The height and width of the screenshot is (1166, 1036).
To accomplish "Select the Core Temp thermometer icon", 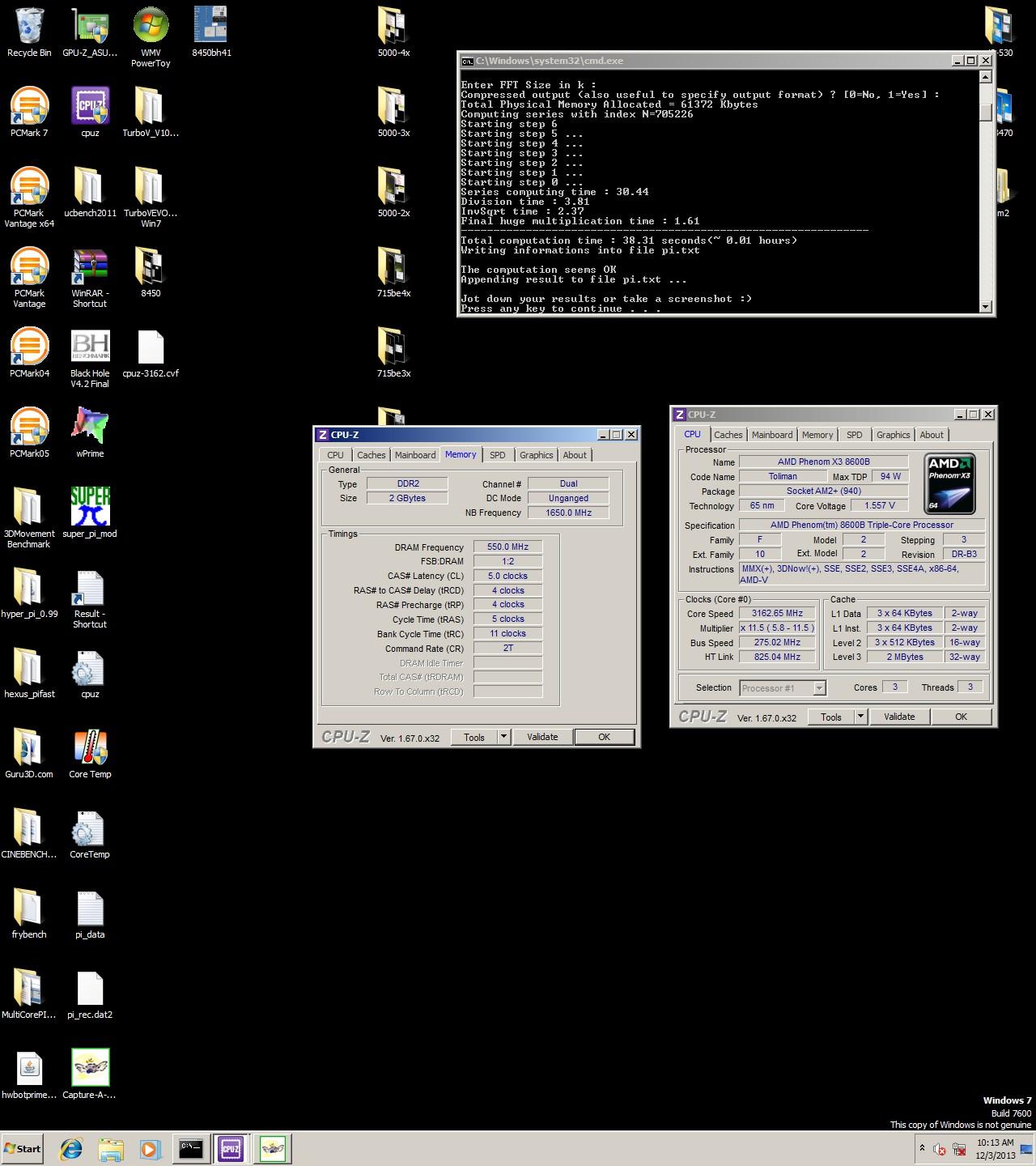I will (90, 754).
